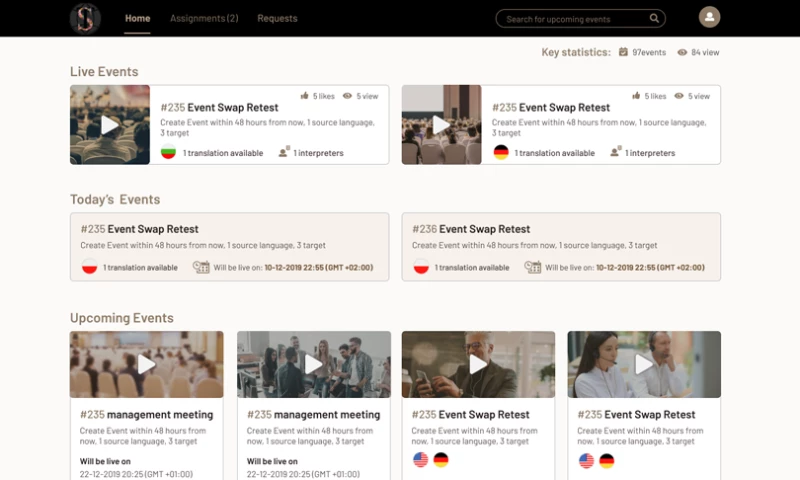Switch to the Home tab
Image resolution: width=800 pixels, height=480 pixels.
coord(138,18)
